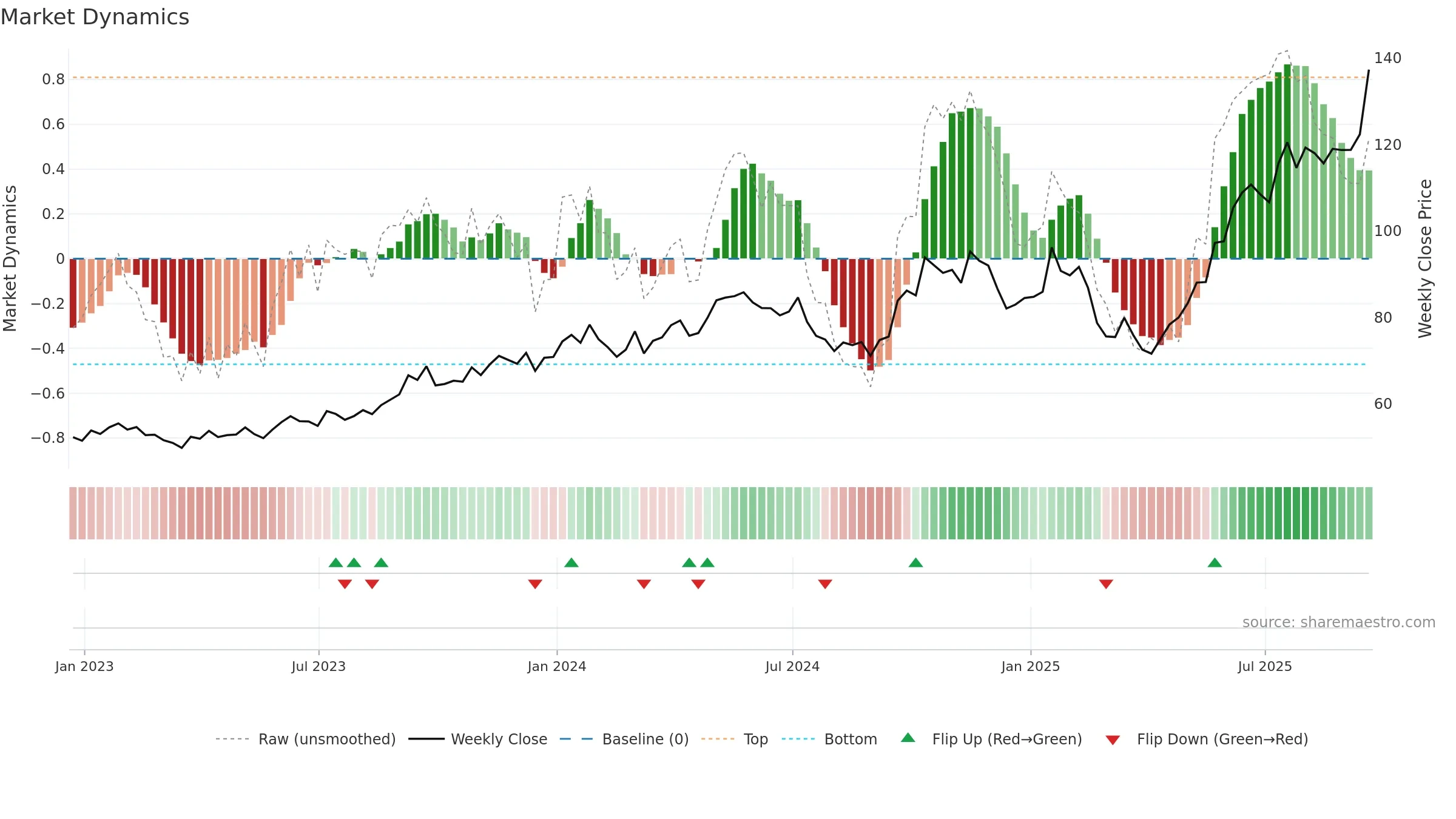This screenshot has width=1456, height=819.
Task: Click the Jan 2024 x-axis label
Action: tap(557, 666)
